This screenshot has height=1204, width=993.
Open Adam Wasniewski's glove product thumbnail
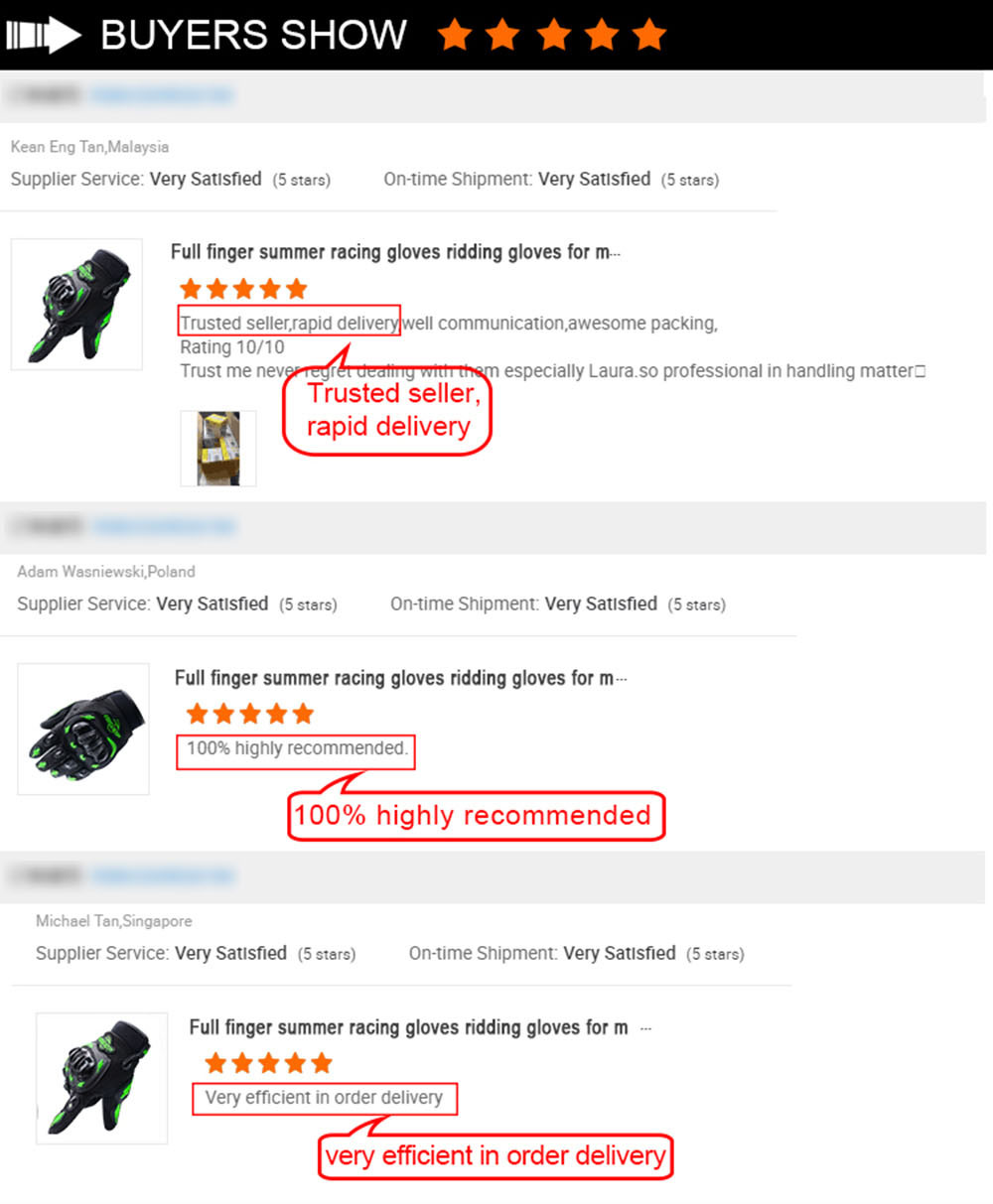(x=83, y=729)
